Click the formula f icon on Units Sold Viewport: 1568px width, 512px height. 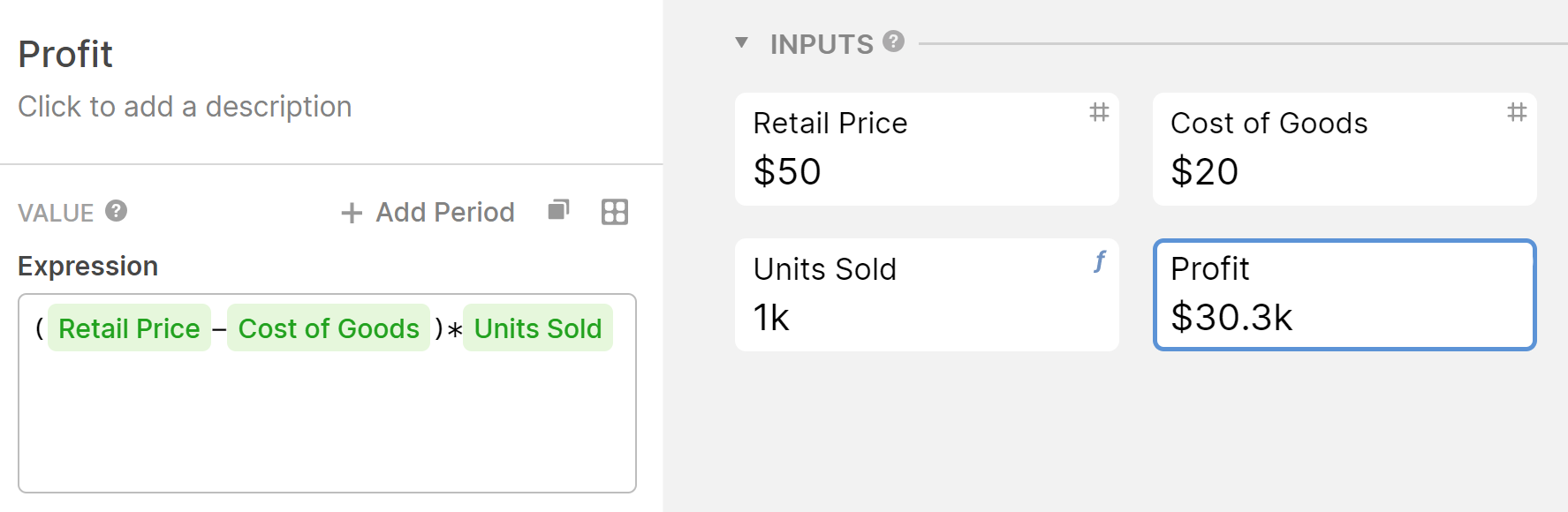coord(1099,261)
